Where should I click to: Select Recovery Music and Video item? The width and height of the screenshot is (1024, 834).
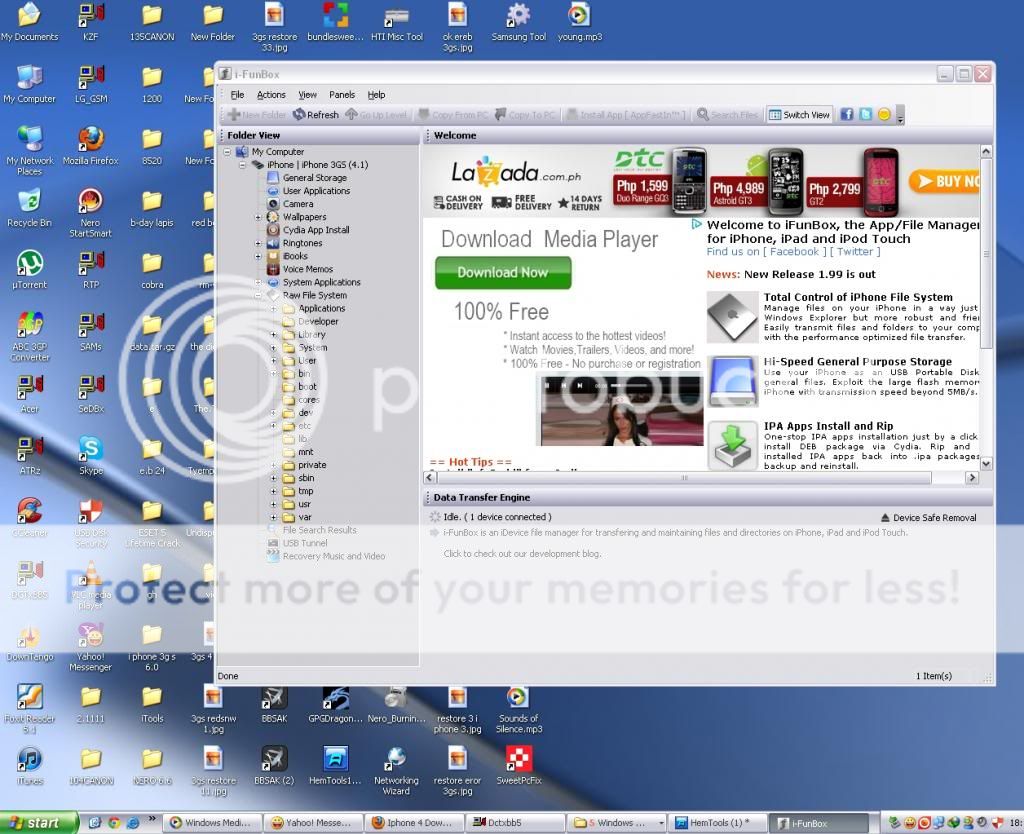pos(334,556)
